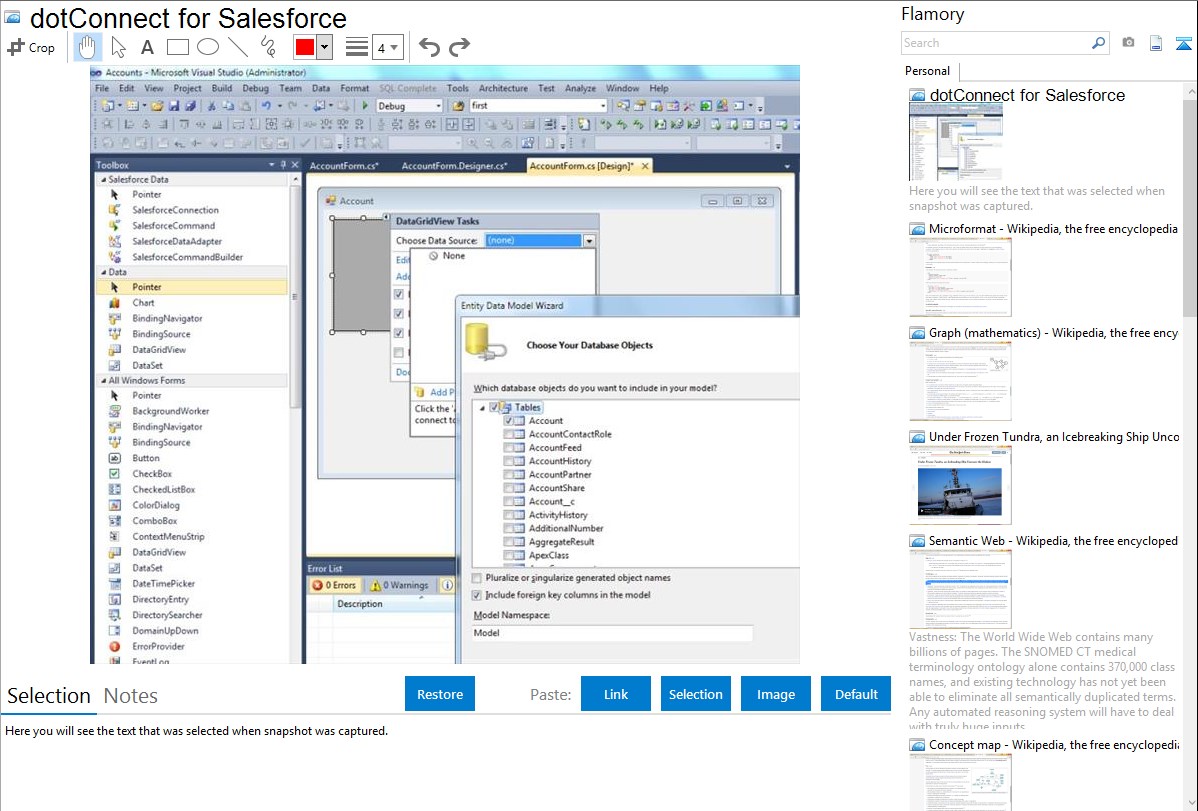Paste as Link button
Viewport: 1198px width, 811px height.
(x=616, y=694)
